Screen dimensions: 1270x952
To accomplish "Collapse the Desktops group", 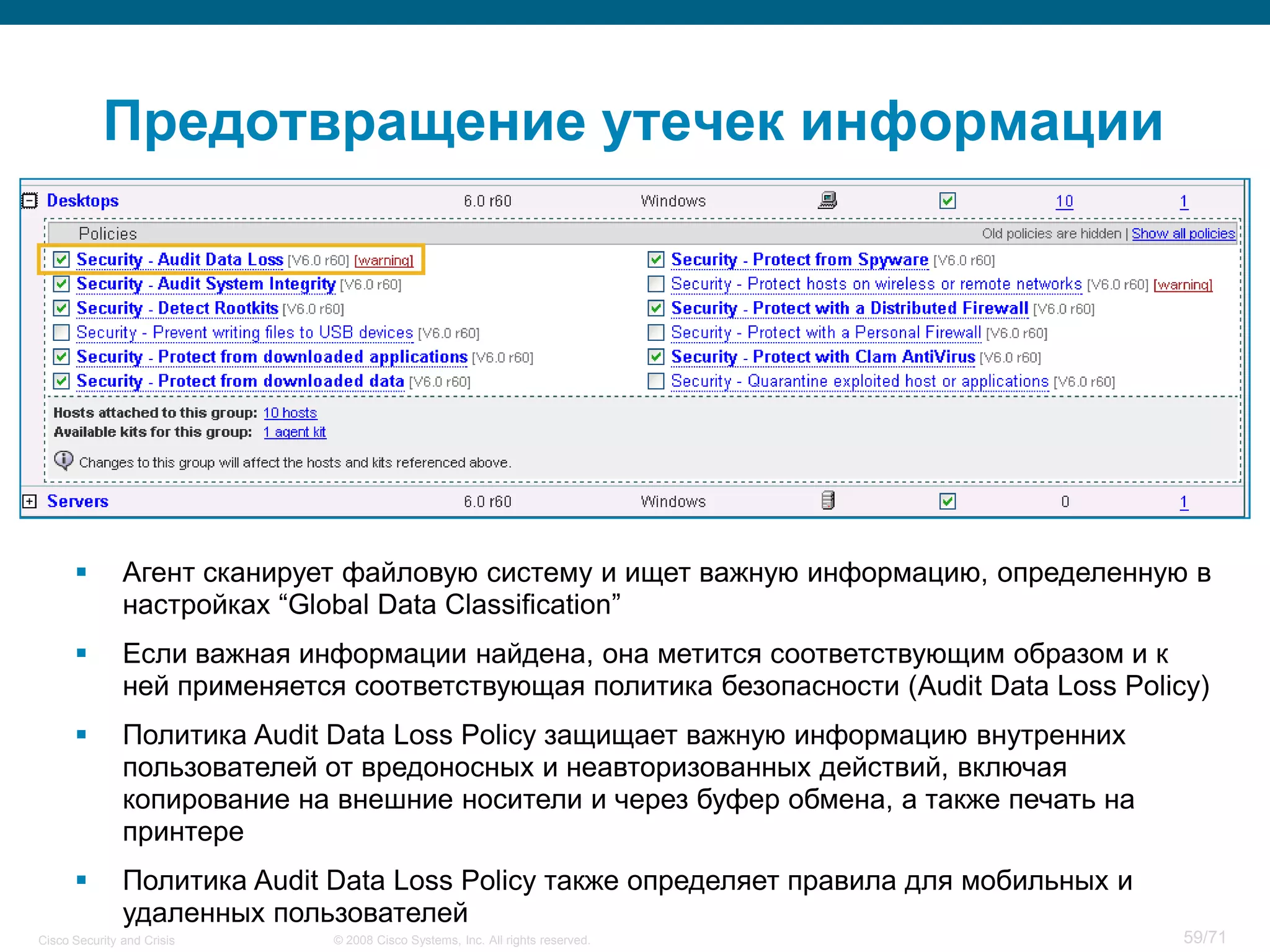I will click(x=29, y=201).
